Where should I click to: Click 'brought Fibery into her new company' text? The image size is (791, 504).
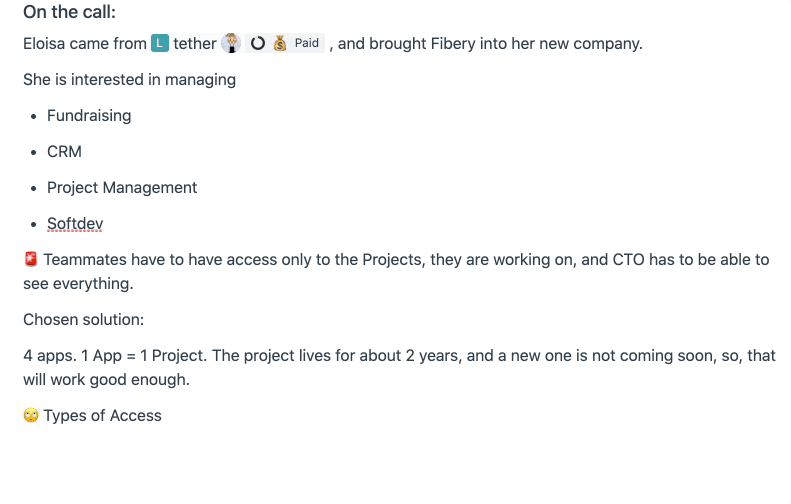(505, 44)
